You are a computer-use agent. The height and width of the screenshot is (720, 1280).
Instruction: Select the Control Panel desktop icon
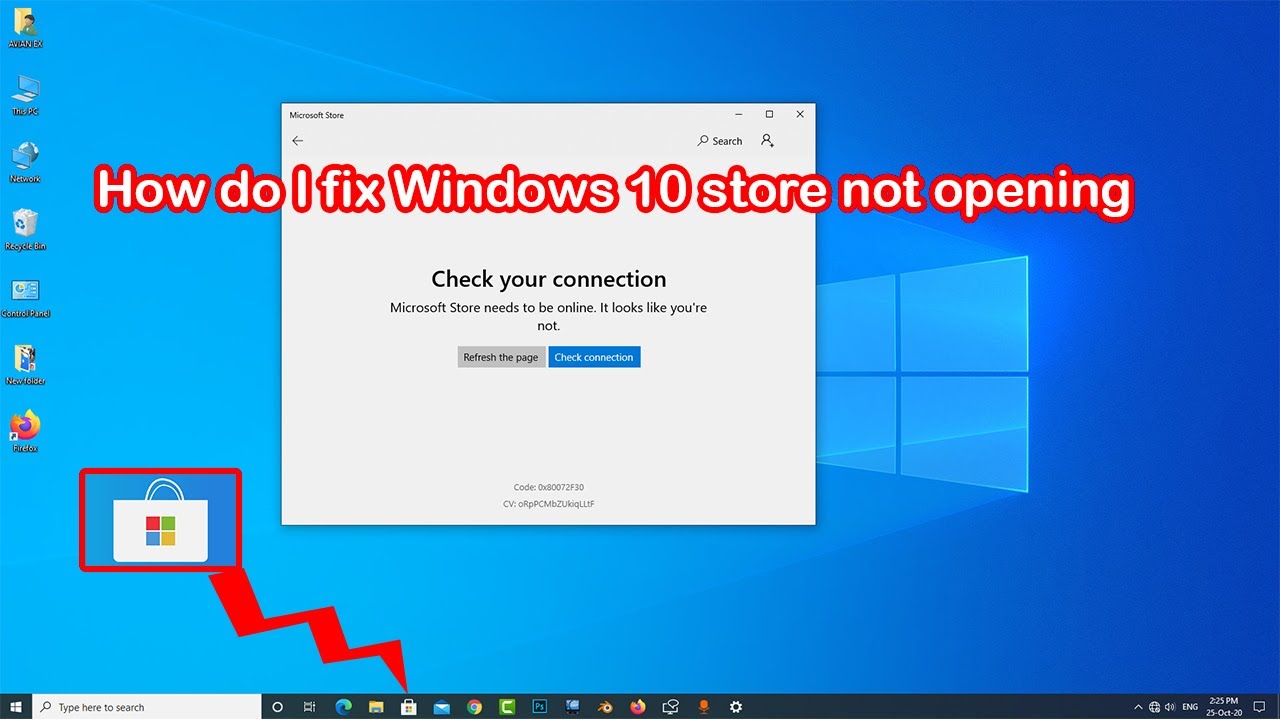tap(25, 297)
